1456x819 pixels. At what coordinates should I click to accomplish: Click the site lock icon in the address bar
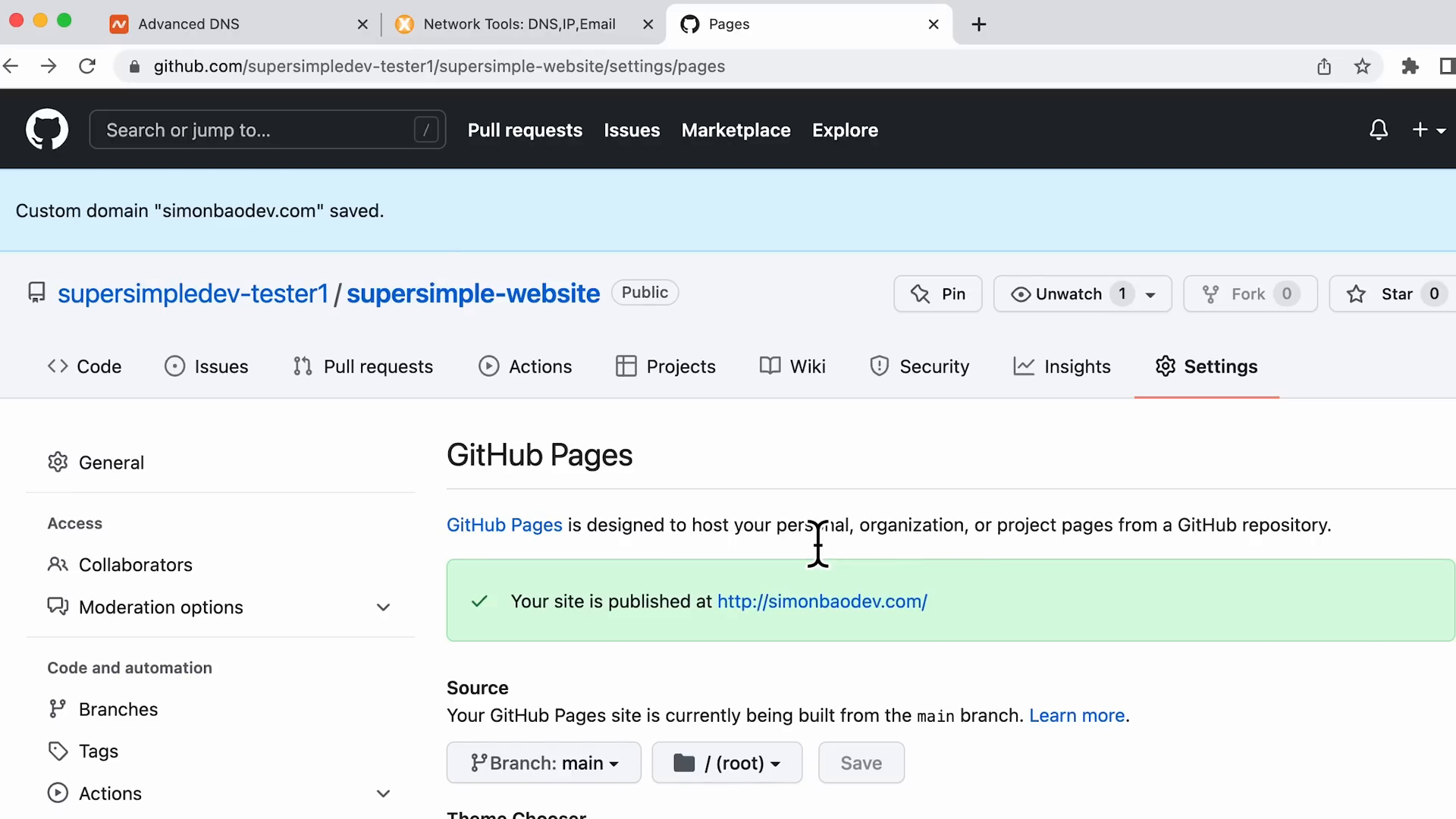pos(134,67)
